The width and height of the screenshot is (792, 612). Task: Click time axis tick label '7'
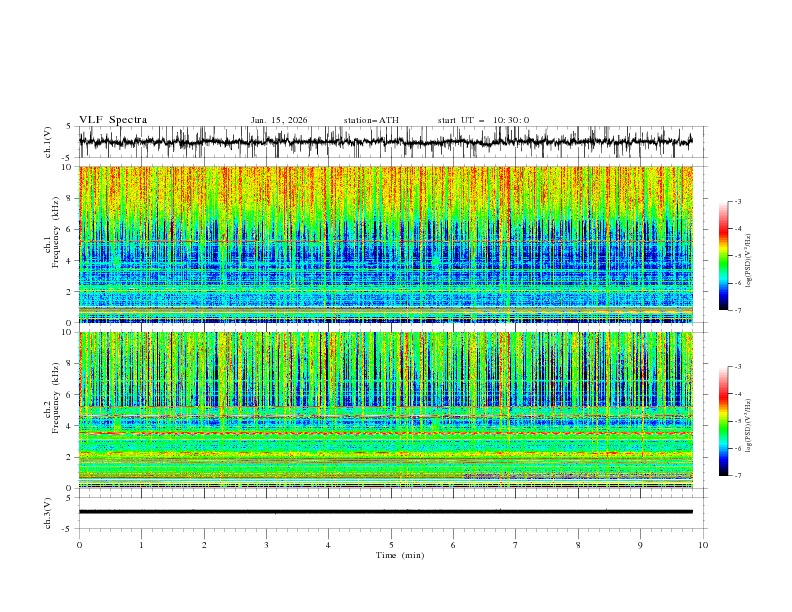point(516,545)
